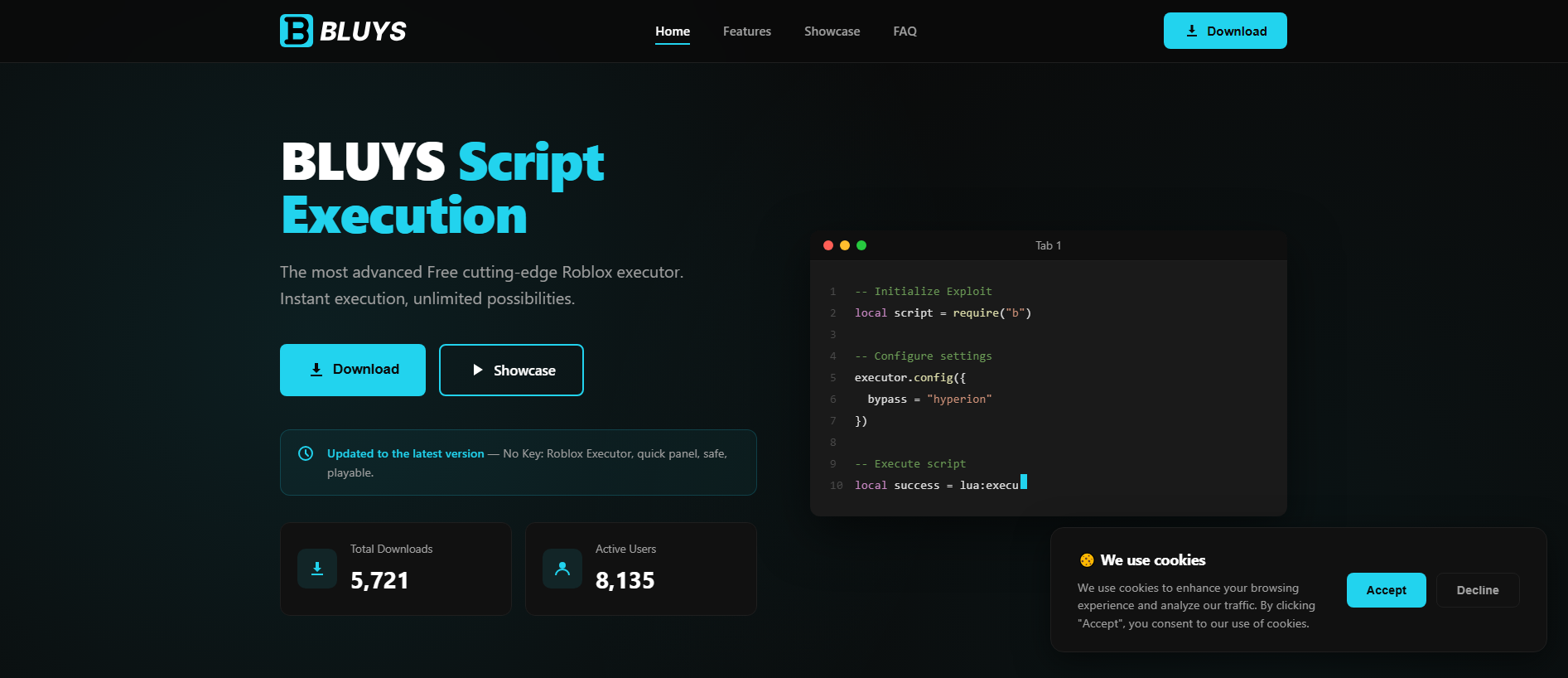Accept the cookie consent
Screen dimensions: 1568x678
1387,590
